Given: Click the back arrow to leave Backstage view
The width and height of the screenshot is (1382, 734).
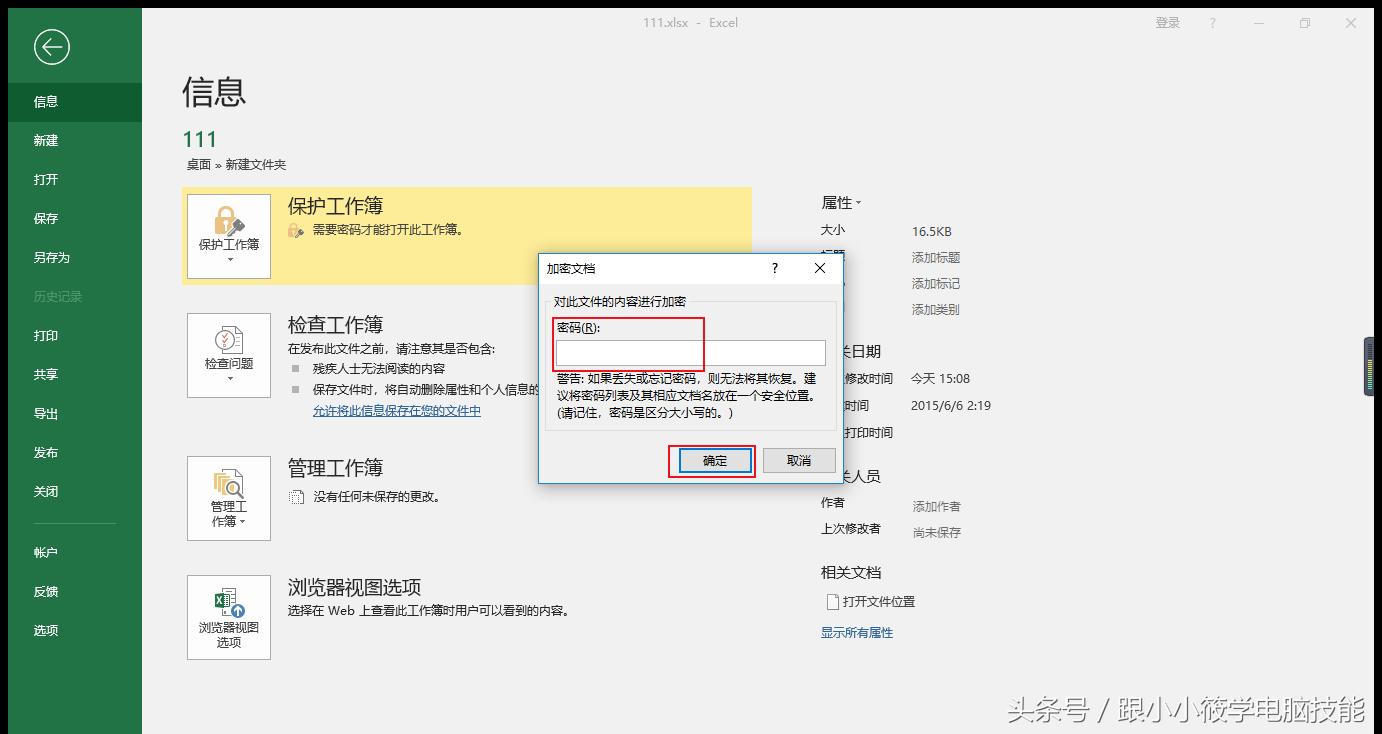Looking at the screenshot, I should [51, 46].
